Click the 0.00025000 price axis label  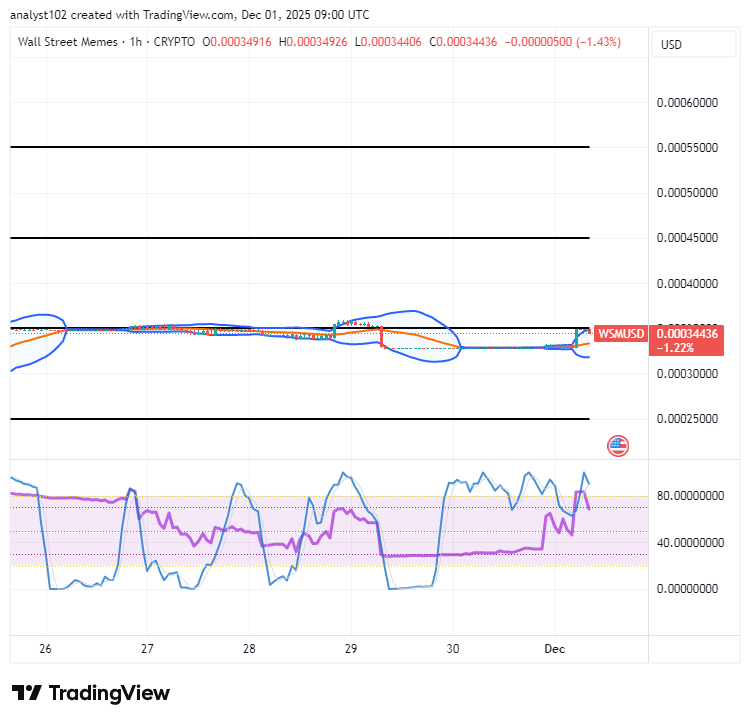click(x=687, y=418)
